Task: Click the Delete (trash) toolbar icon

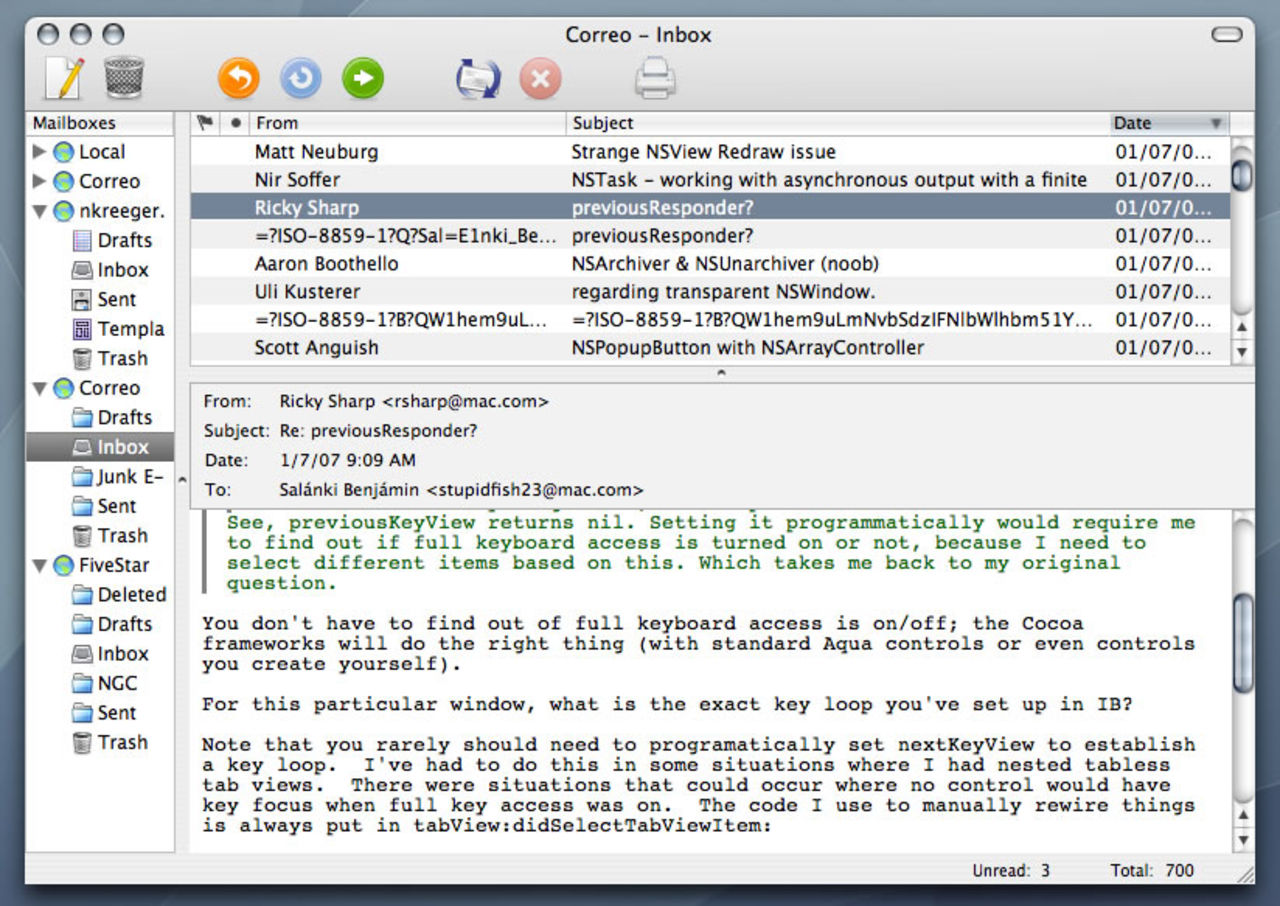Action: click(x=122, y=77)
